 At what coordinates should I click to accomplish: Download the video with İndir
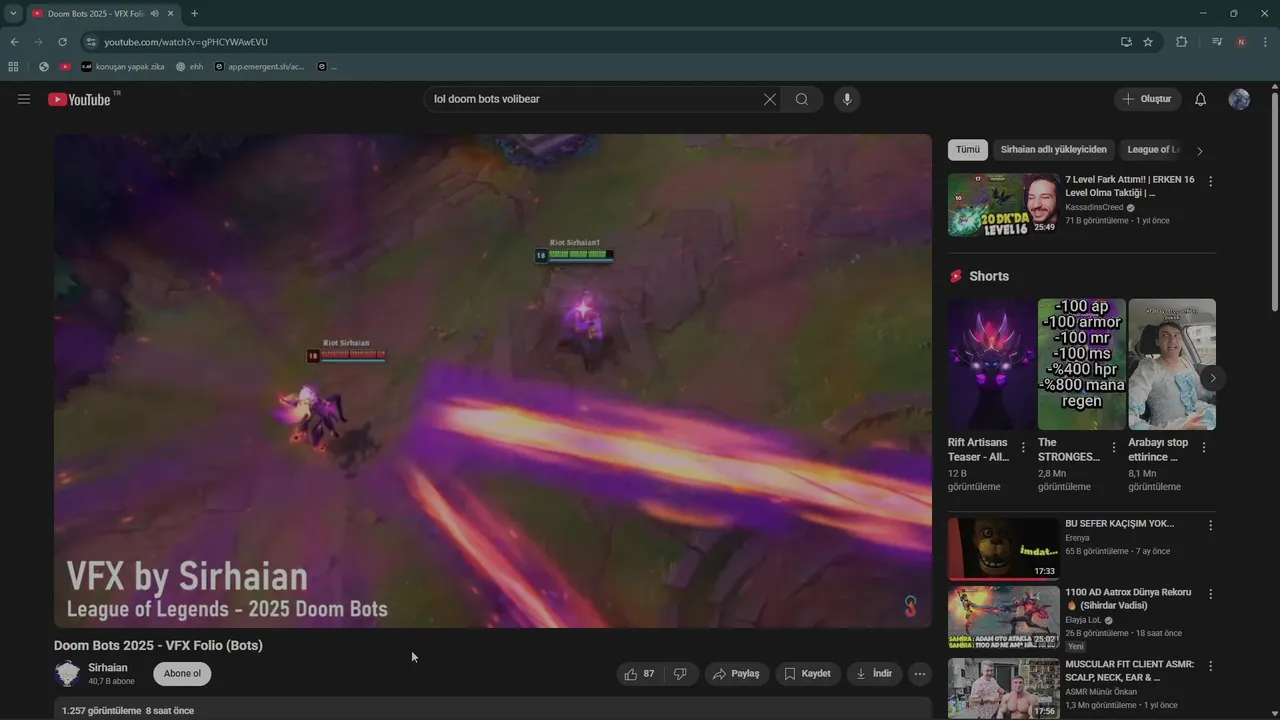(874, 674)
